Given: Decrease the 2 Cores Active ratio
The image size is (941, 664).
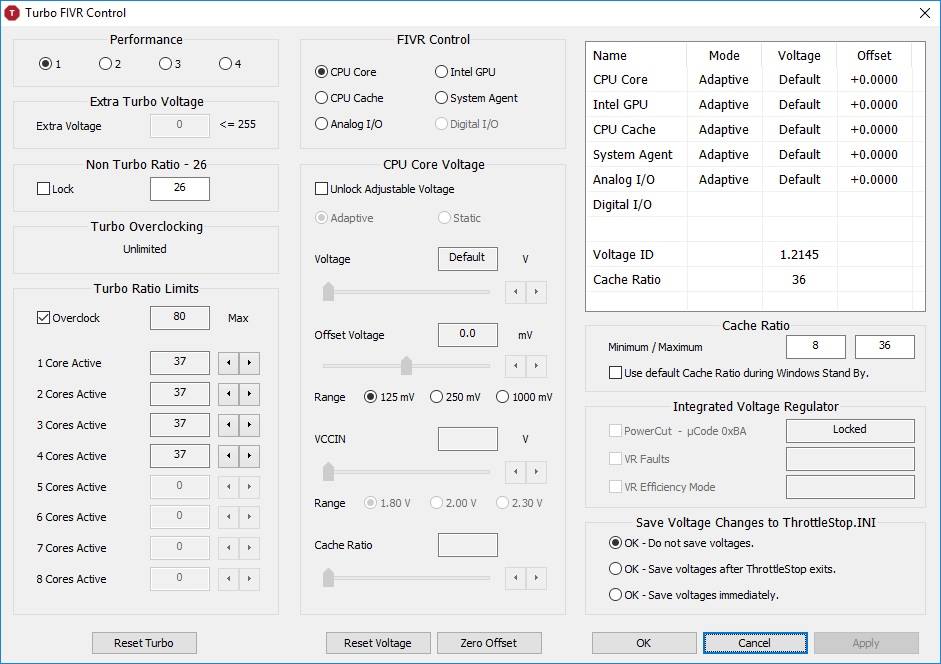Looking at the screenshot, I should pyautogui.click(x=229, y=394).
